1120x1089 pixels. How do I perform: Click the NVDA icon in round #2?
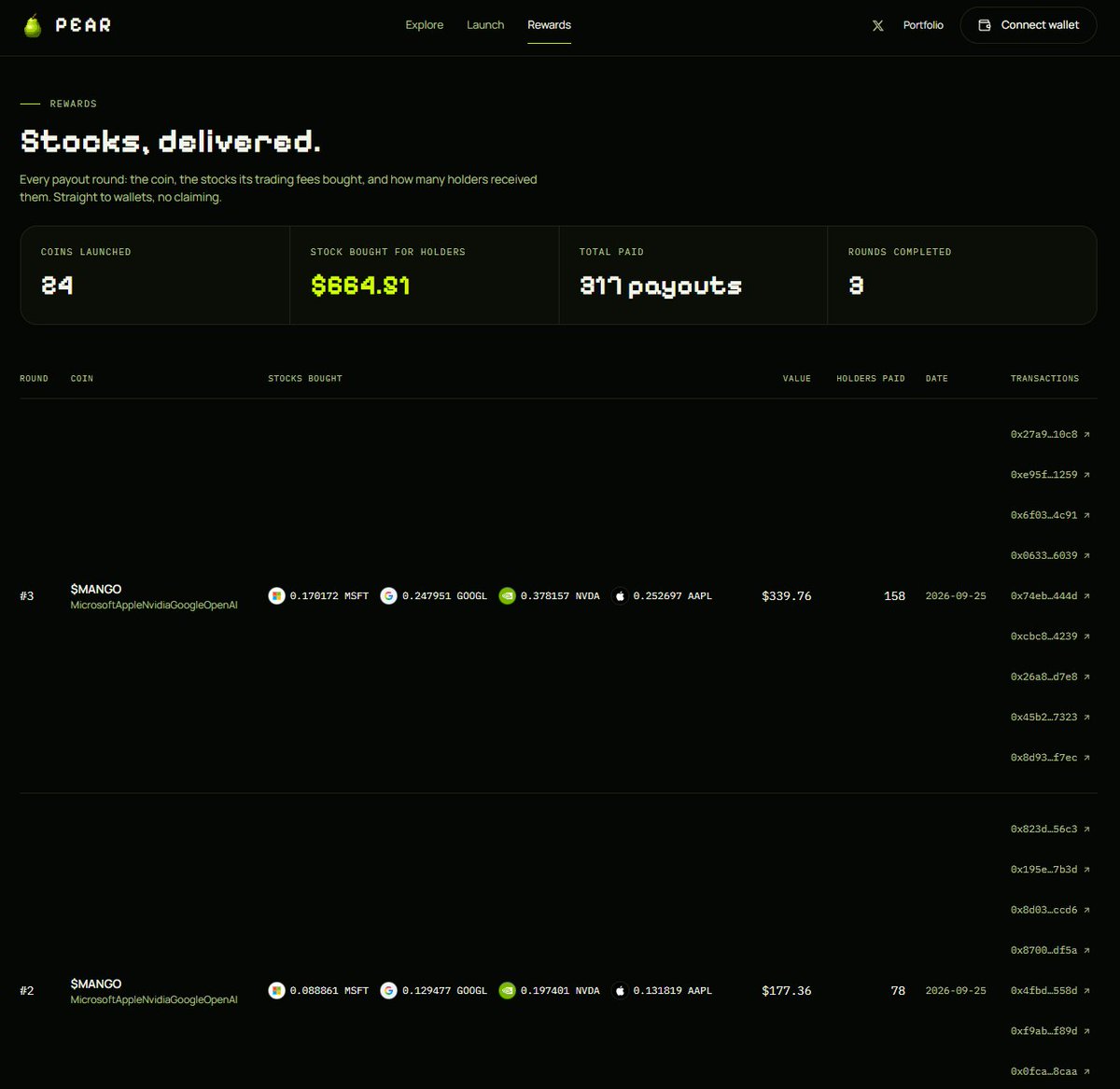507,990
